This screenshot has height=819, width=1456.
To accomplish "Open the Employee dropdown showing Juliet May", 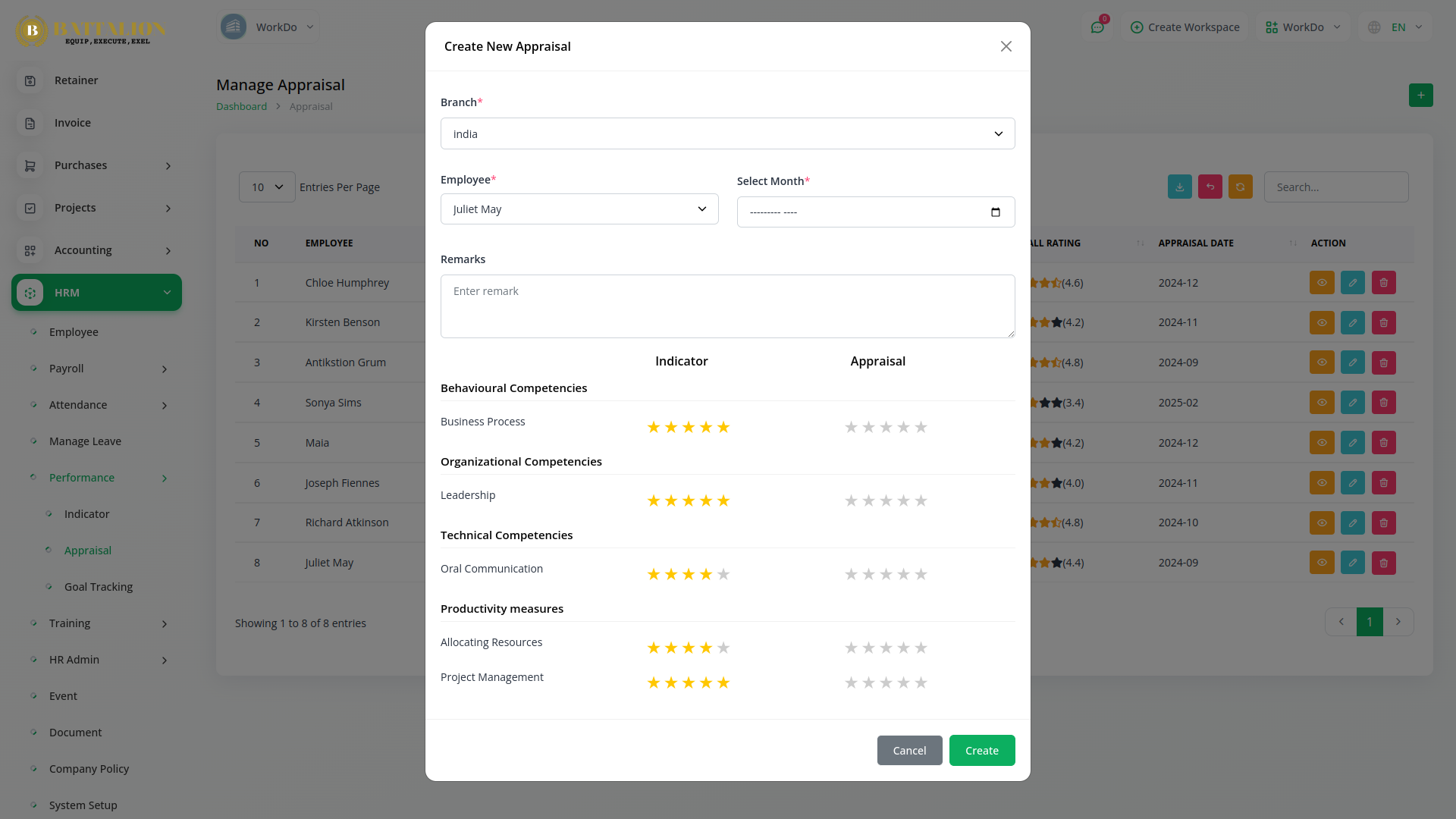I will point(579,209).
